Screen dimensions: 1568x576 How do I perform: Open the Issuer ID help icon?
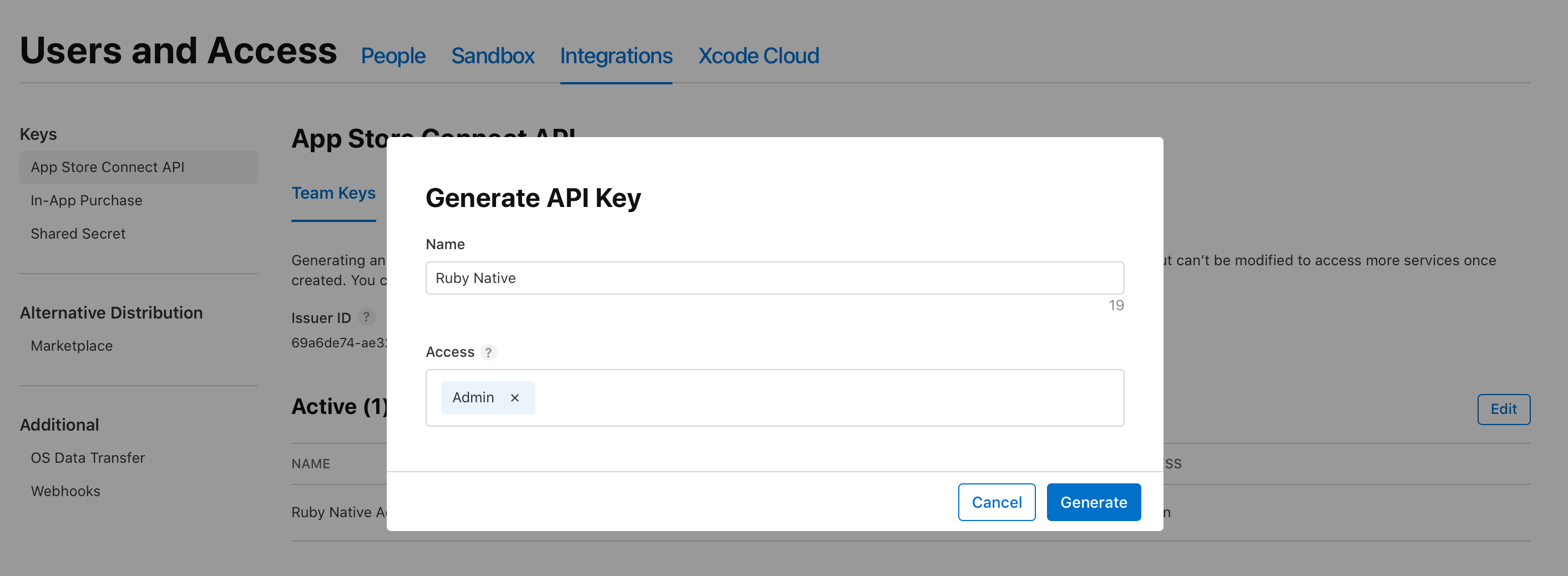coord(366,317)
